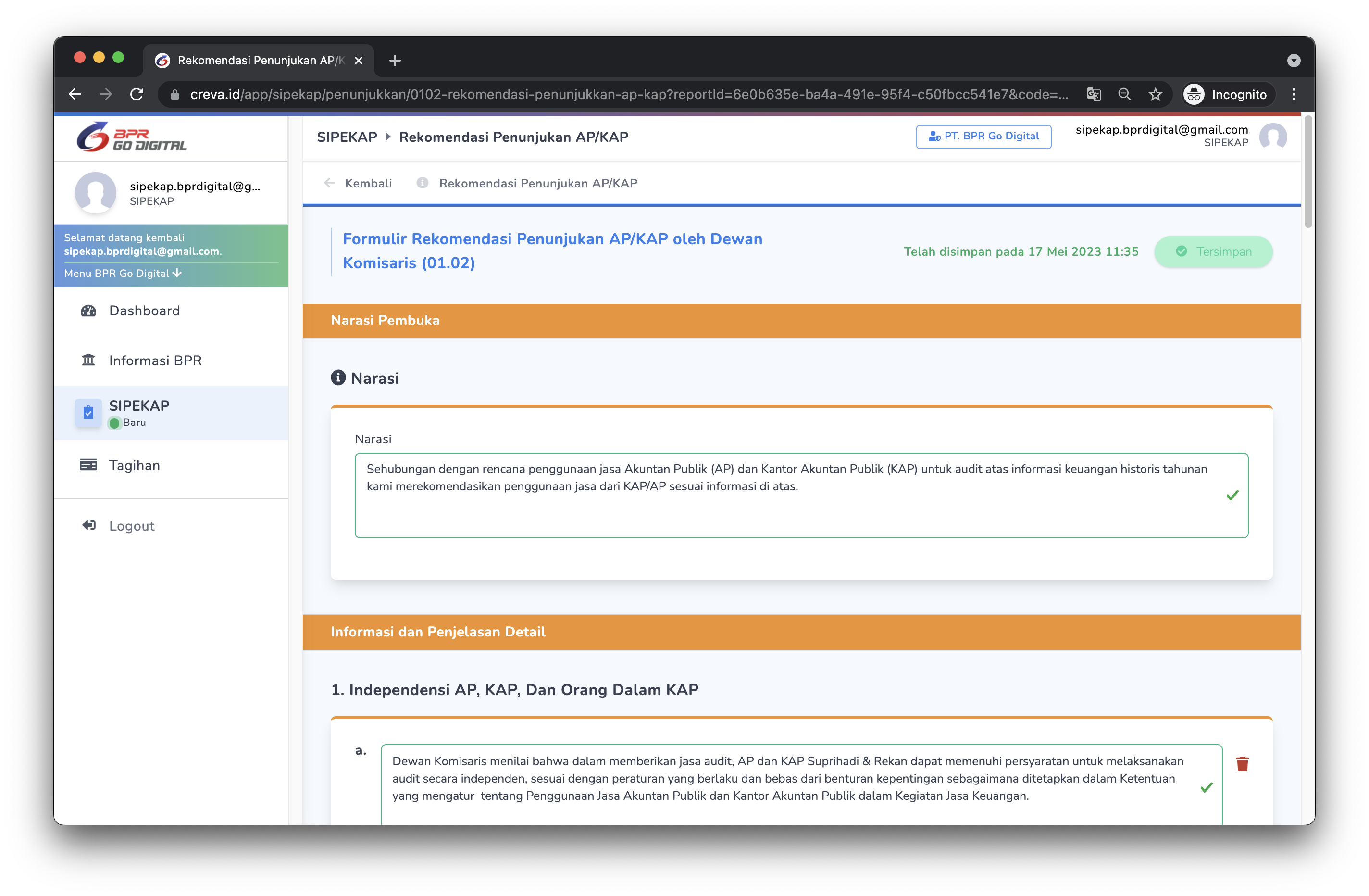
Task: Click the Kembali left arrow icon
Action: [x=330, y=183]
